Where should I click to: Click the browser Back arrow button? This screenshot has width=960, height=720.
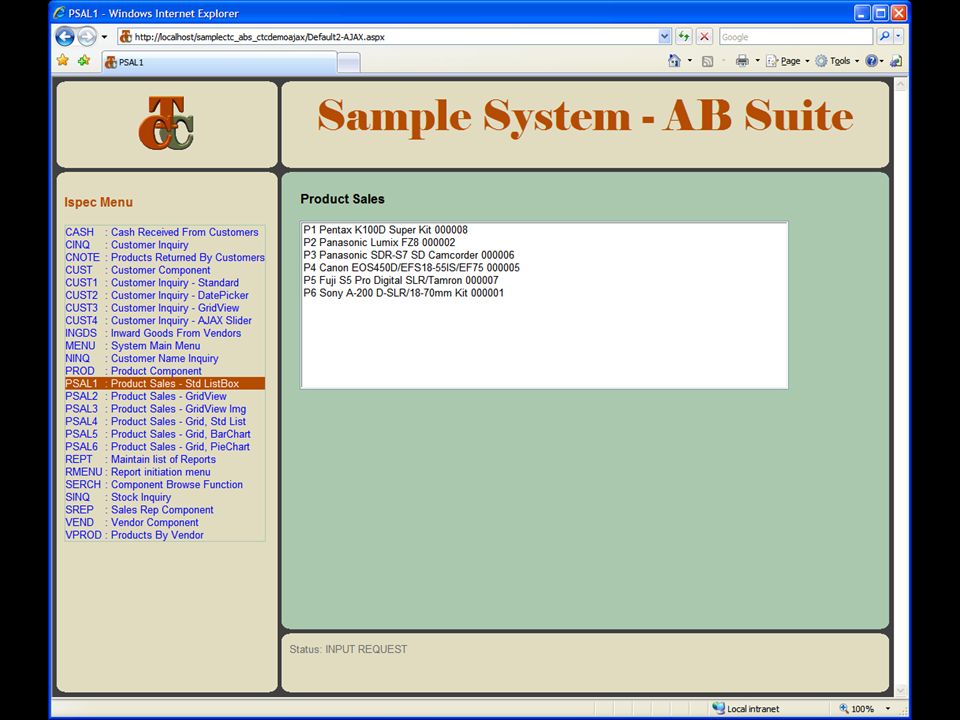[x=65, y=37]
